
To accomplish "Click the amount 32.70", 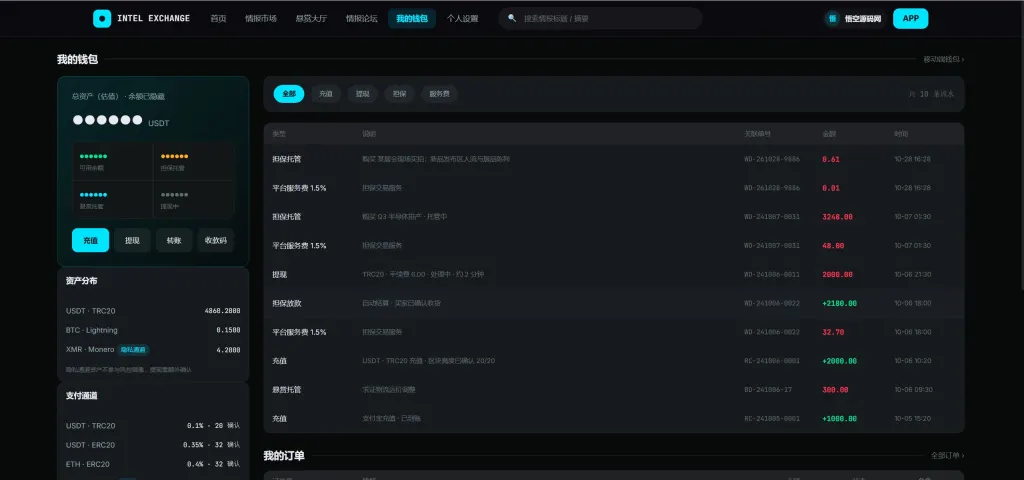I will 833,332.
